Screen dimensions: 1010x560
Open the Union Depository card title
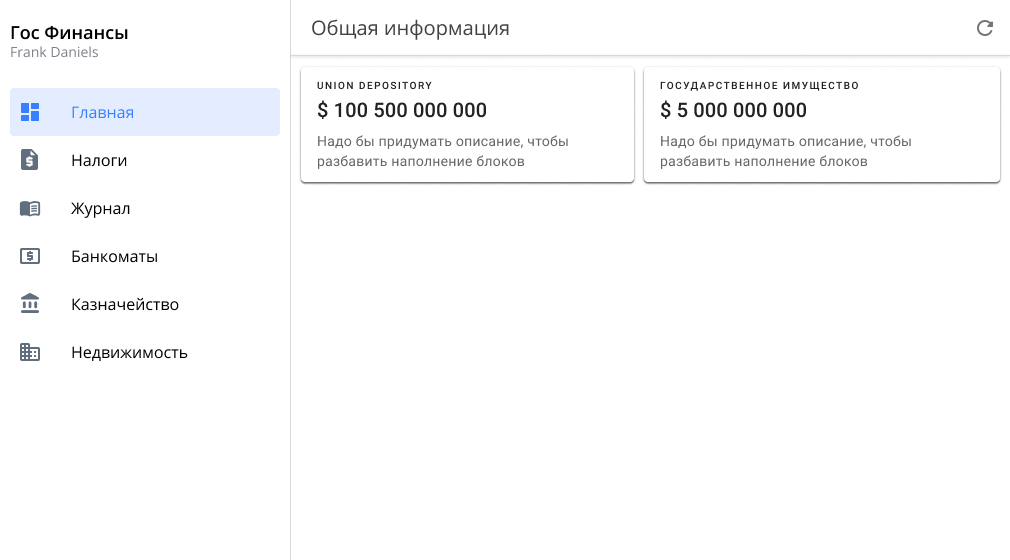374,86
